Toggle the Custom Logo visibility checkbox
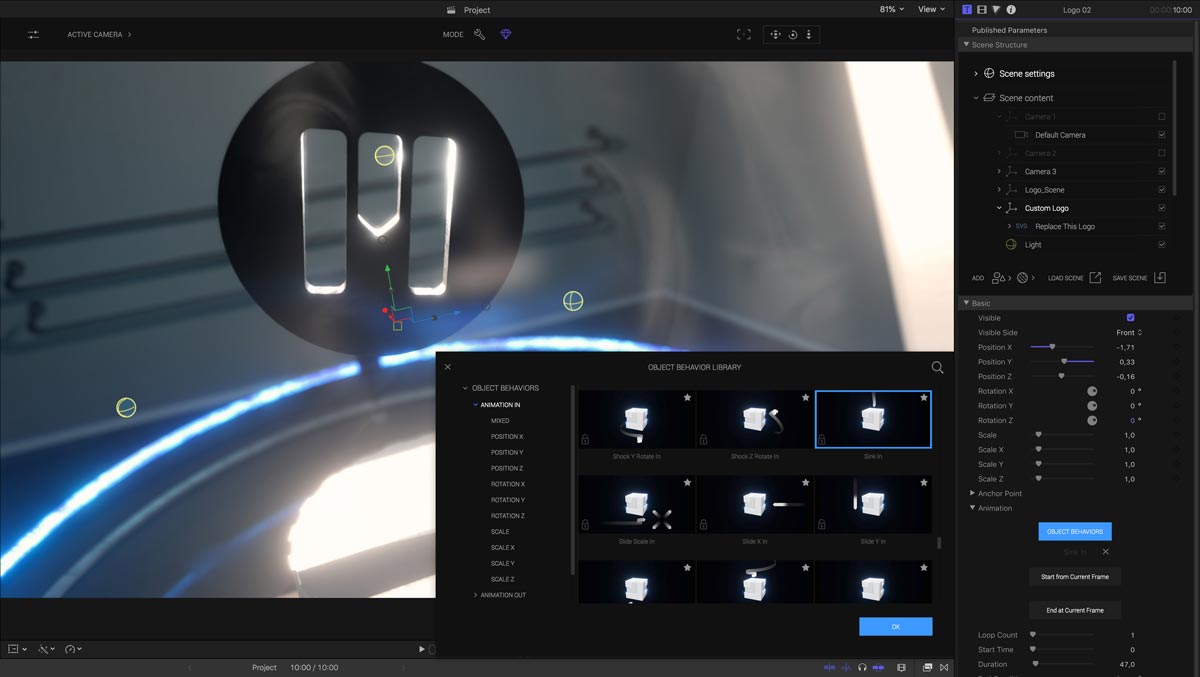 [x=1162, y=208]
